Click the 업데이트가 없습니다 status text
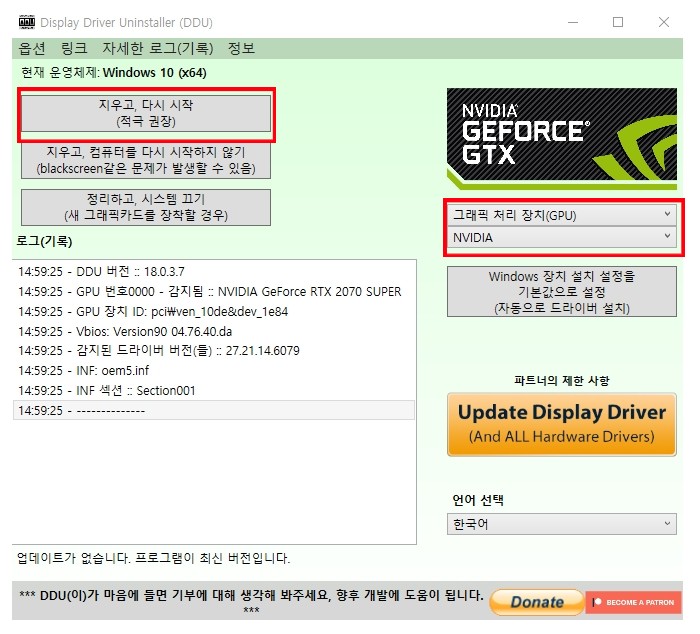The height and width of the screenshot is (634, 700). point(154,558)
